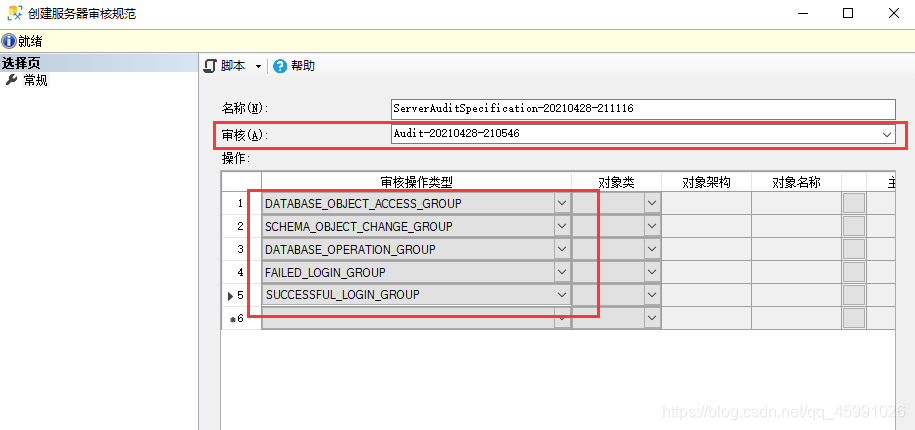Maximize the 创建服务器审核规范 window
Viewport: 915px width, 430px height.
(x=848, y=13)
